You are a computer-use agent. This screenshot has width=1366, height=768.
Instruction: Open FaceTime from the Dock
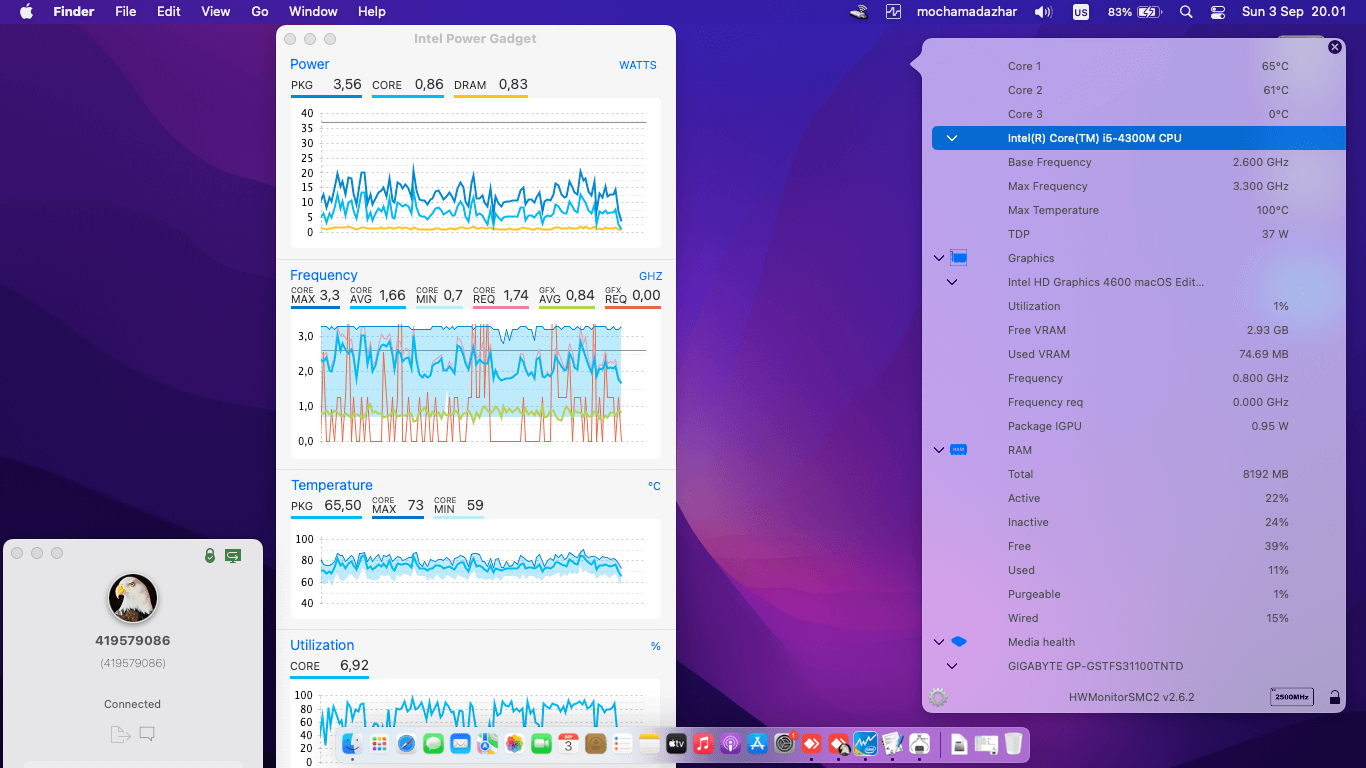tap(541, 744)
